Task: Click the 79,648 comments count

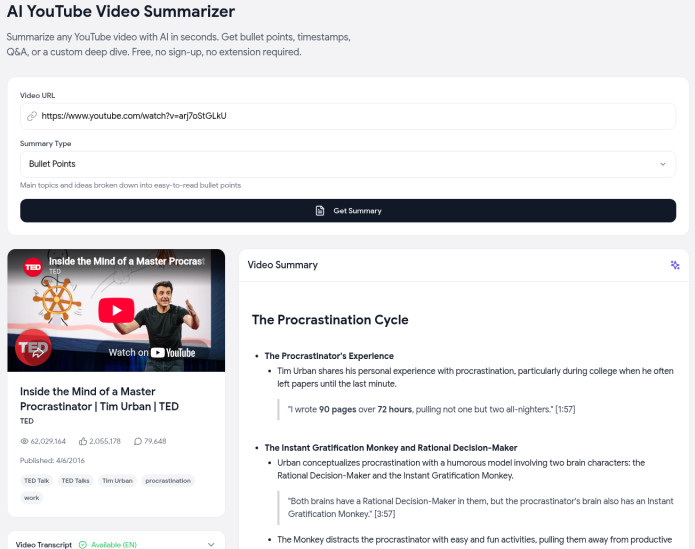Action: (155, 441)
